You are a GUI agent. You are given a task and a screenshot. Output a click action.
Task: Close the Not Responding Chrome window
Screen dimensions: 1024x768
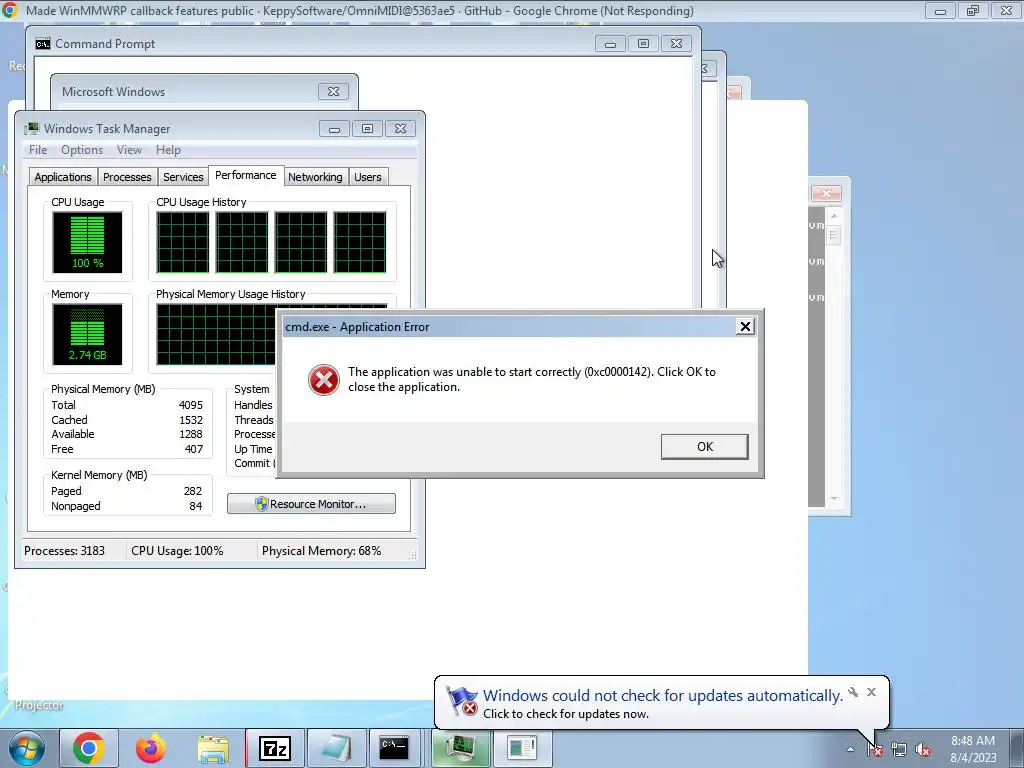coord(1006,10)
